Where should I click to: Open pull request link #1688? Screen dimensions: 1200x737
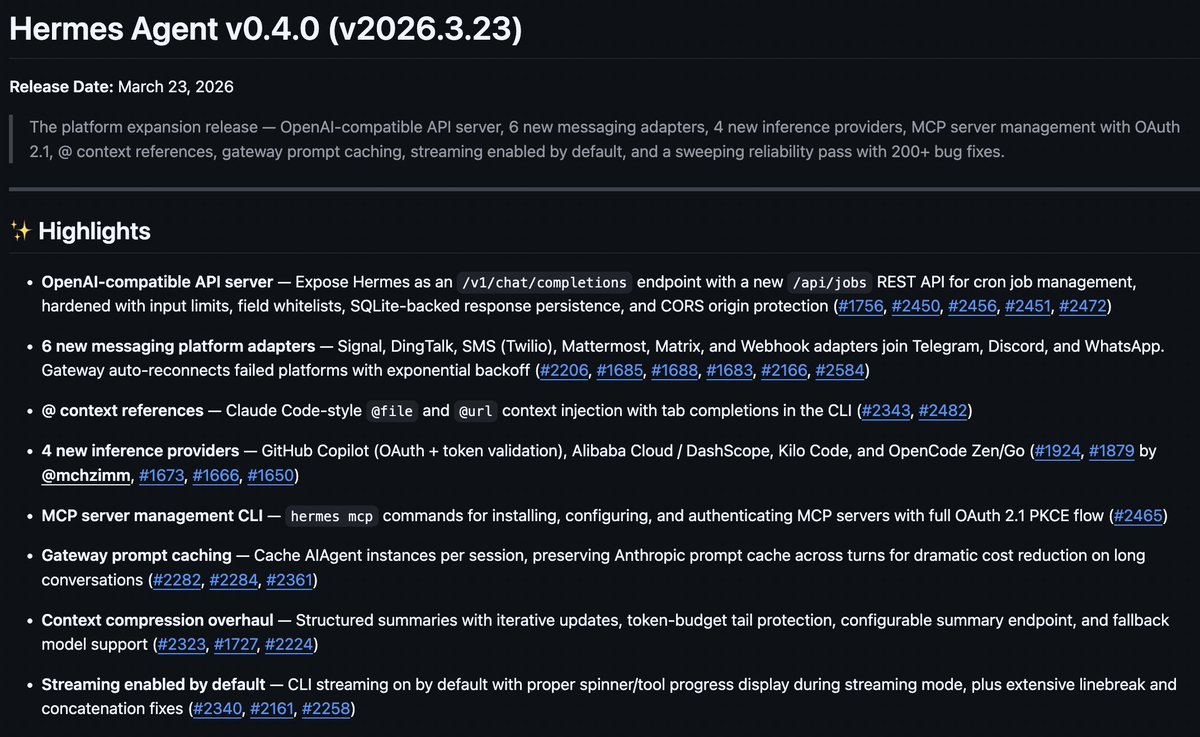675,371
